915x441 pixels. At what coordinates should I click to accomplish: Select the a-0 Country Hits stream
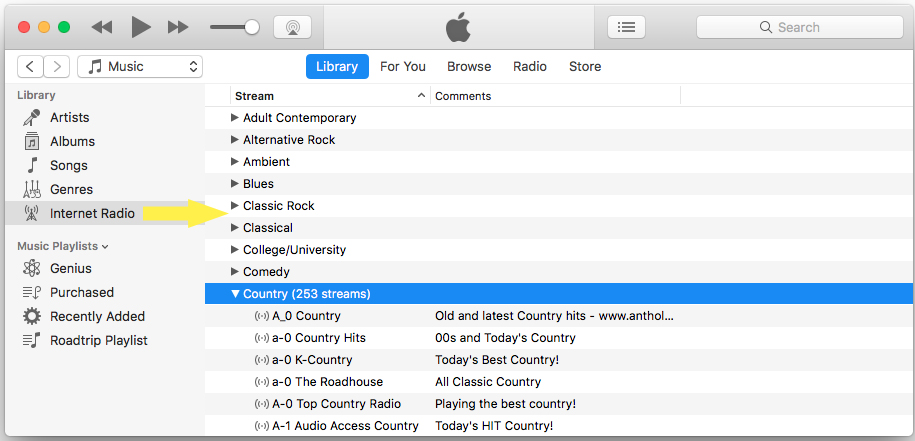coord(319,338)
